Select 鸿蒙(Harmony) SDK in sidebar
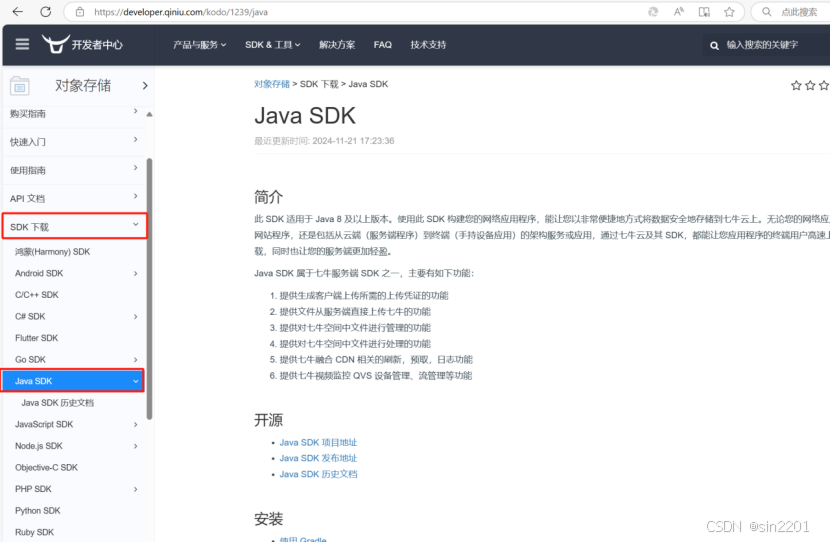Screen dimensions: 831x542 (x=52, y=252)
